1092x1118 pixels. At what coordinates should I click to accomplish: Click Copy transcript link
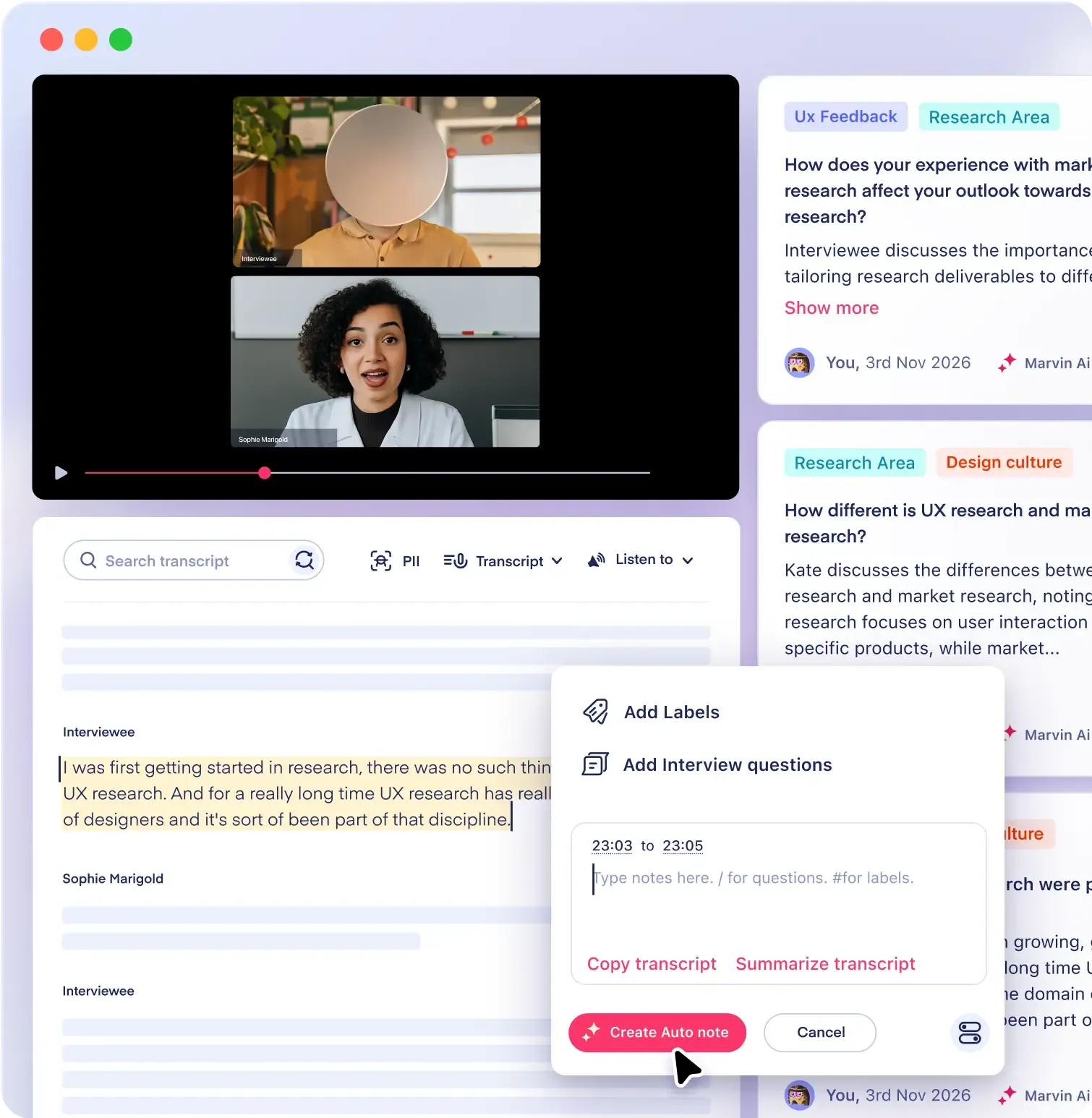[x=652, y=964]
